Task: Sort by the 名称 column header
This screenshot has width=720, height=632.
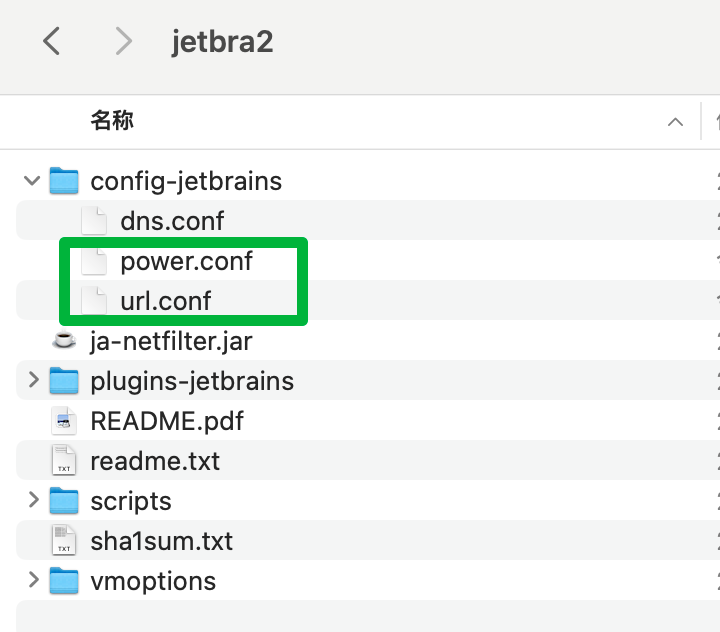Action: click(x=112, y=120)
